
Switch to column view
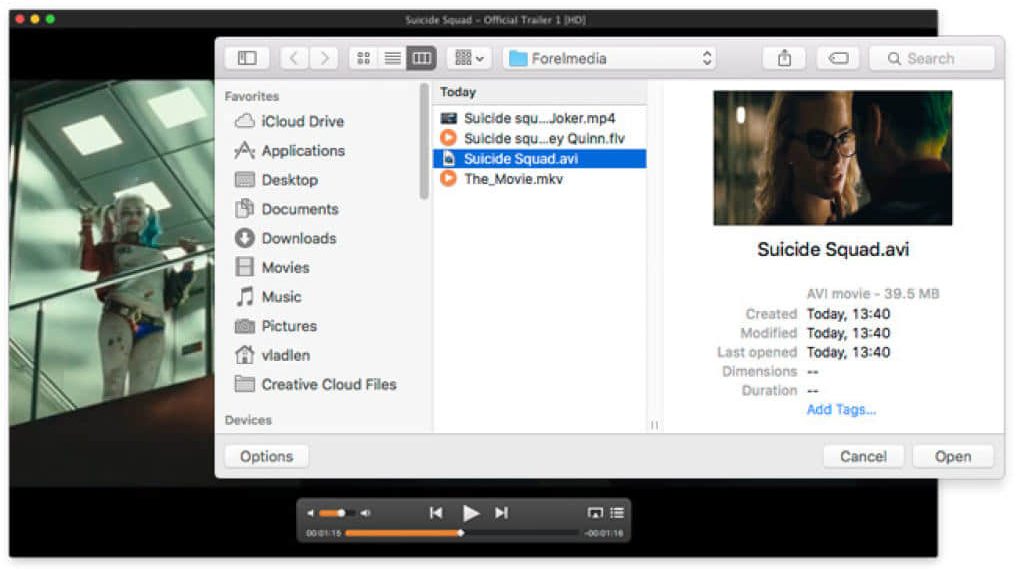point(421,59)
